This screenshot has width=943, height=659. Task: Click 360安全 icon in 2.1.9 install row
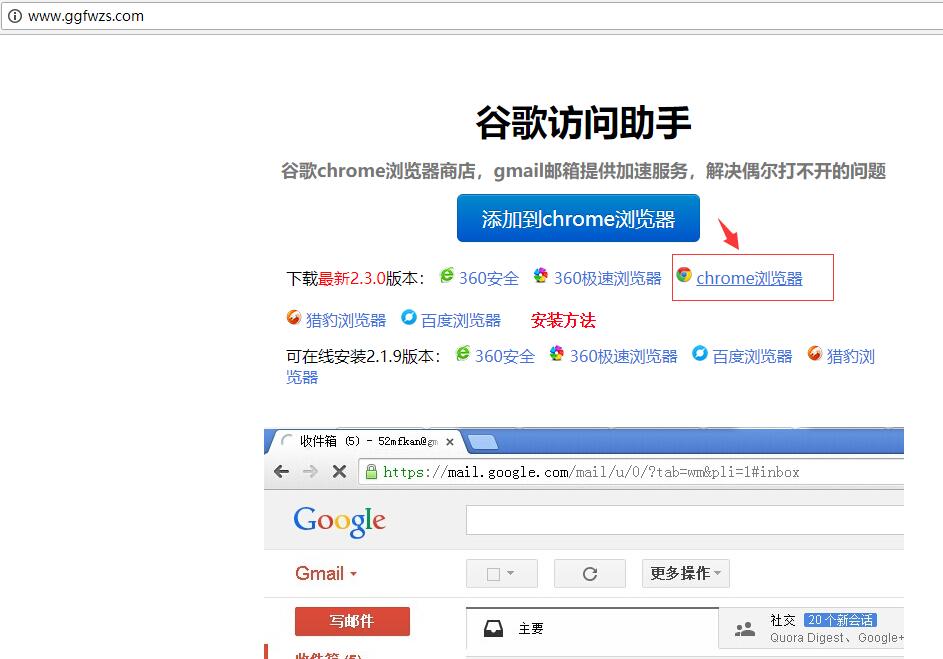(x=462, y=354)
